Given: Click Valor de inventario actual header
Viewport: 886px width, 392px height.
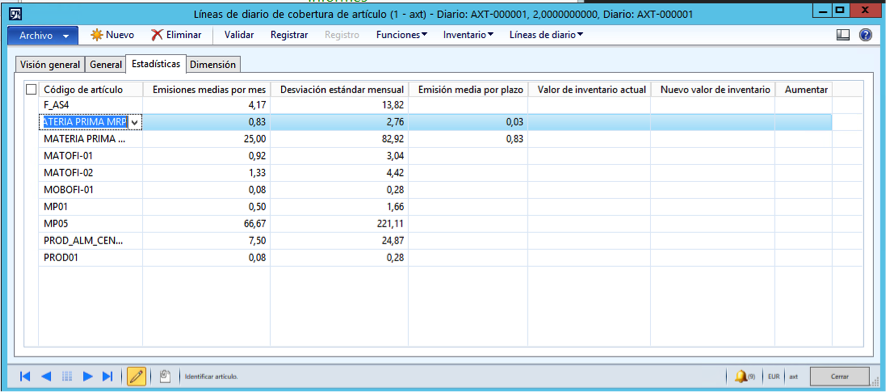Looking at the screenshot, I should tap(589, 89).
